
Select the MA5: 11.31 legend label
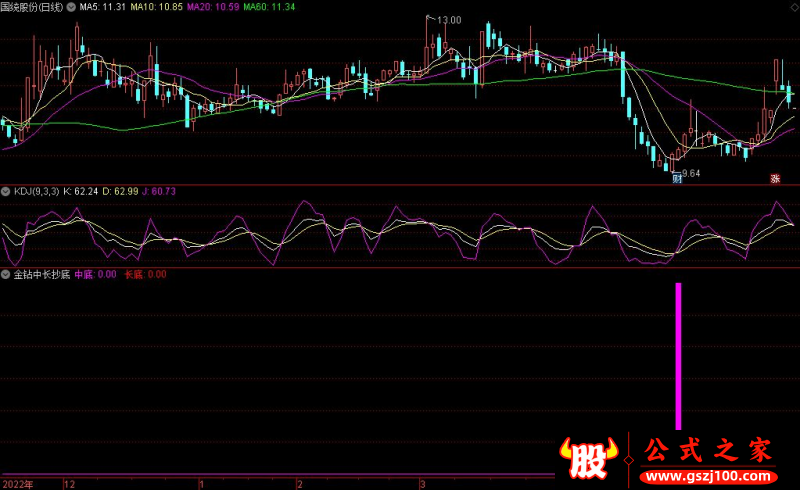click(x=102, y=6)
